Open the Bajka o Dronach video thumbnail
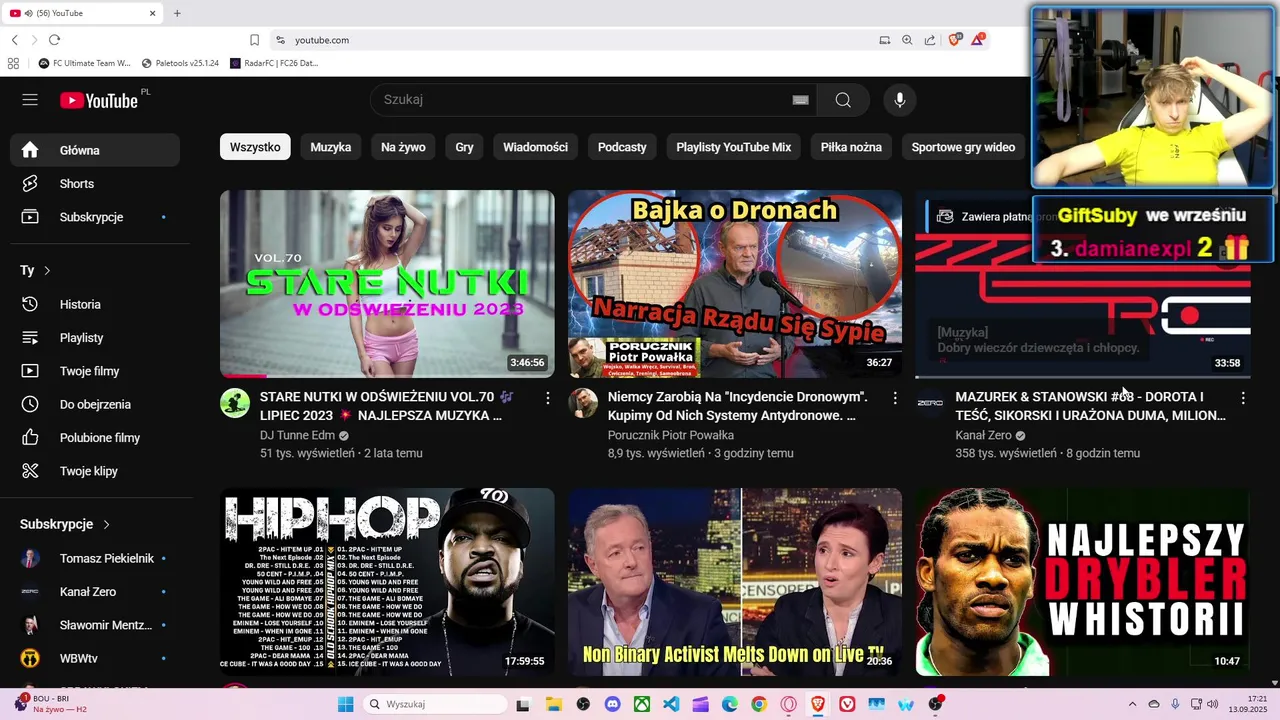1280x720 pixels. point(735,284)
